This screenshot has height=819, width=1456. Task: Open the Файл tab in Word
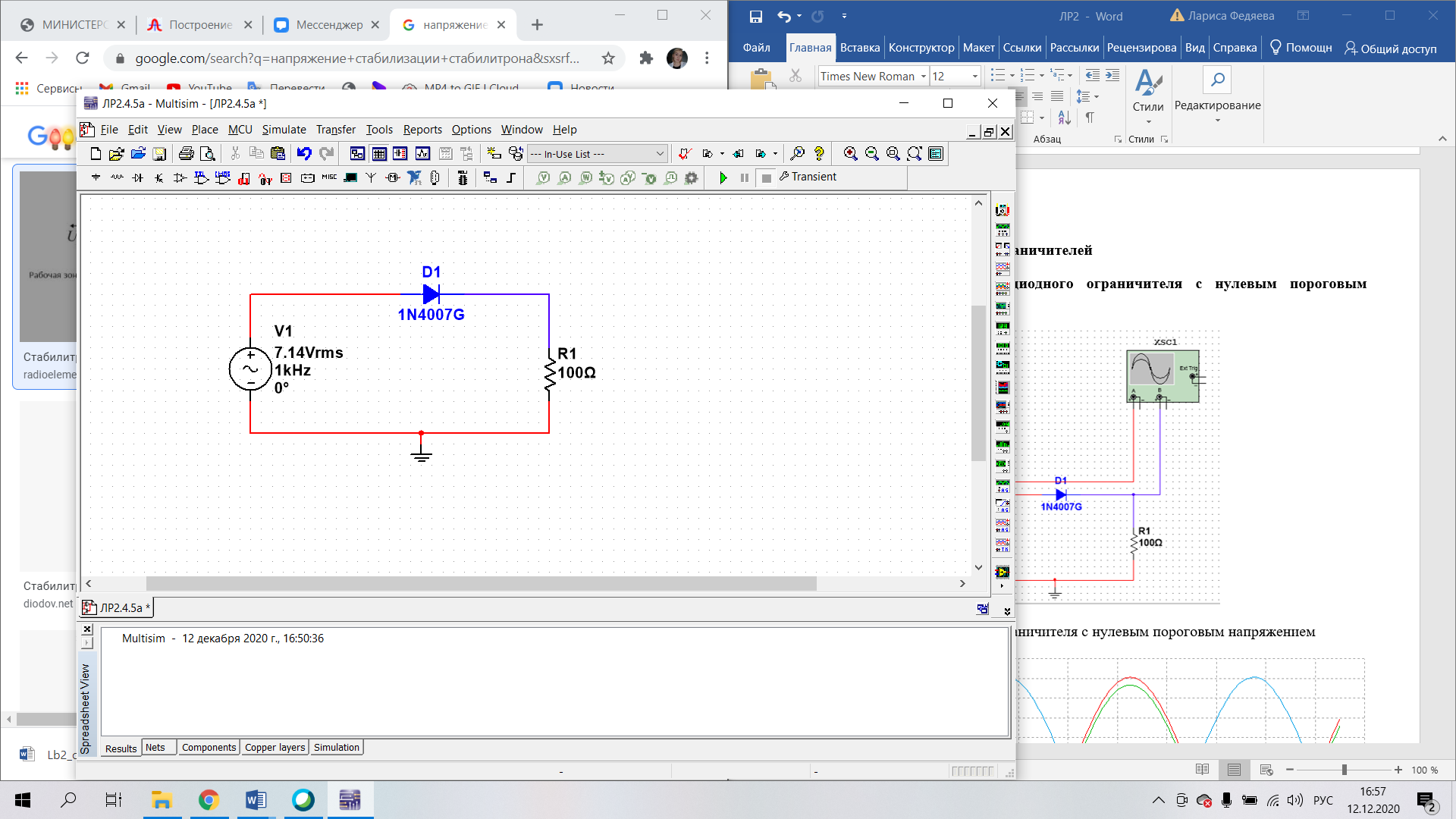(x=756, y=48)
